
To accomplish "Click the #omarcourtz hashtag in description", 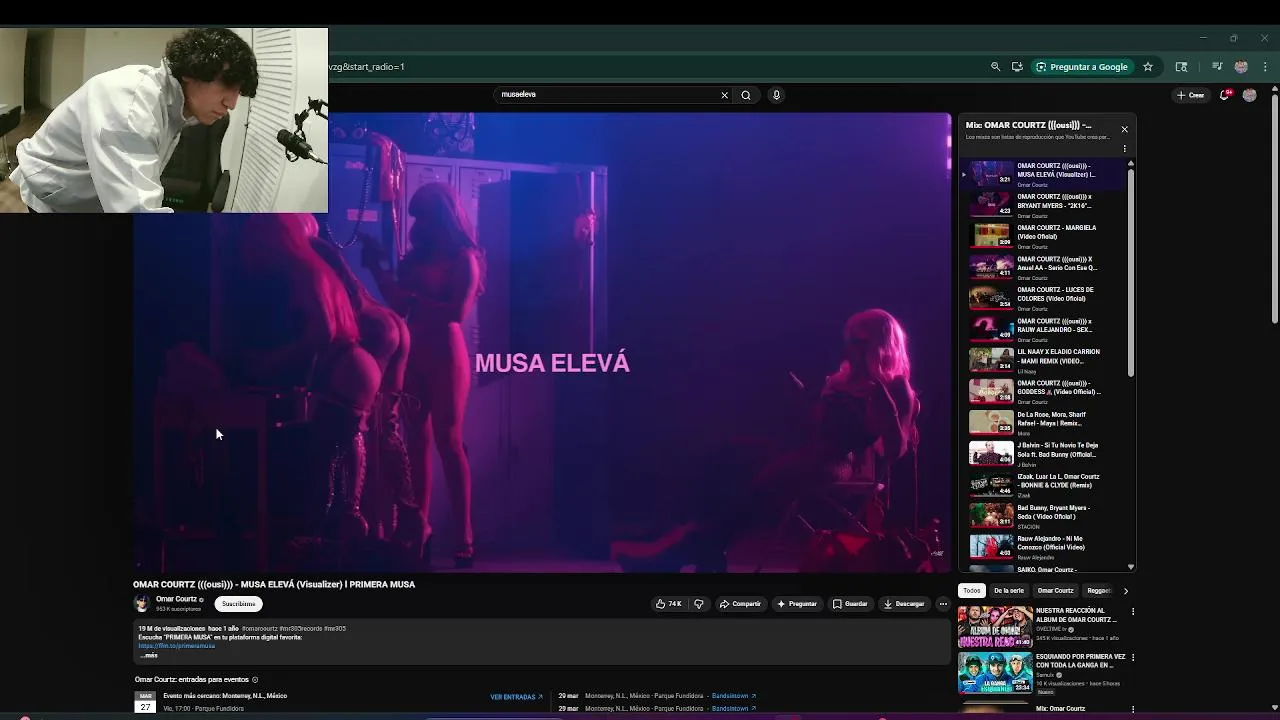I will click(260, 629).
